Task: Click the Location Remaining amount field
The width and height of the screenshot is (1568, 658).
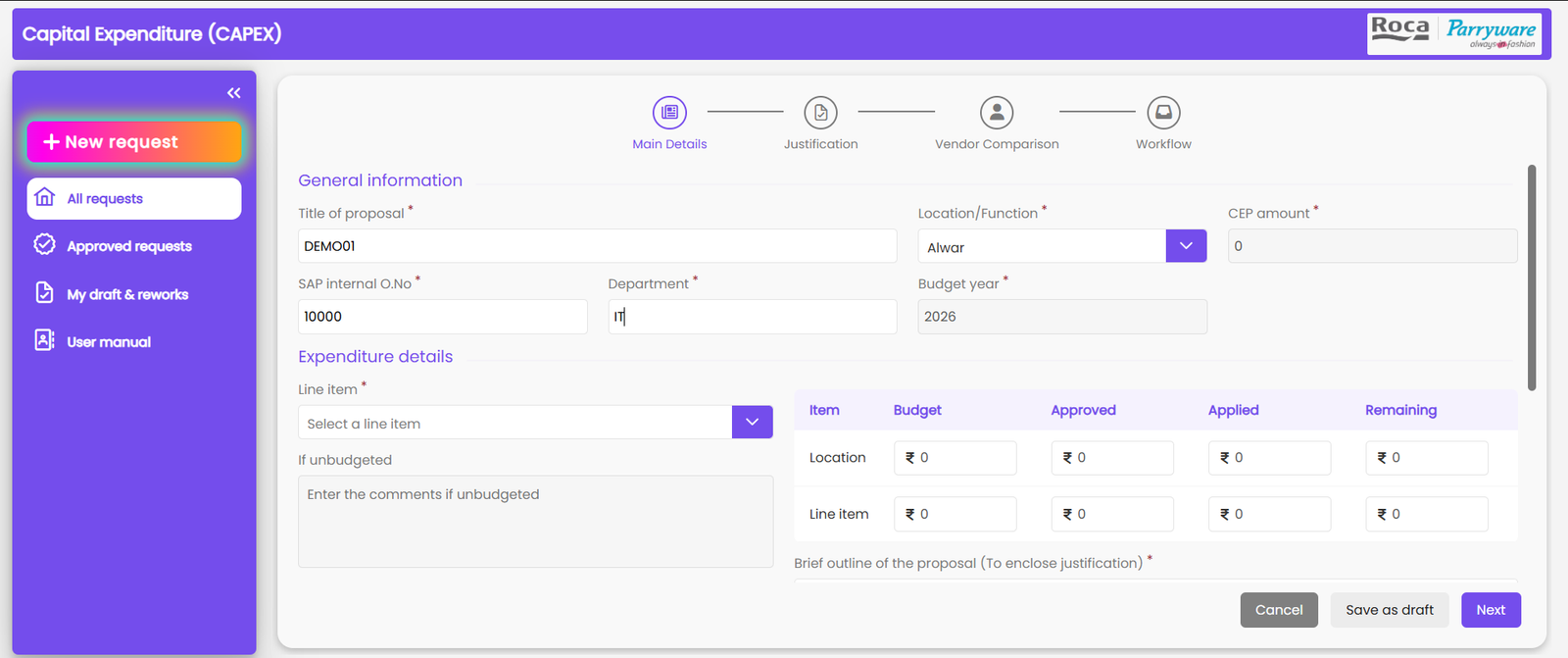Action: coord(1427,458)
